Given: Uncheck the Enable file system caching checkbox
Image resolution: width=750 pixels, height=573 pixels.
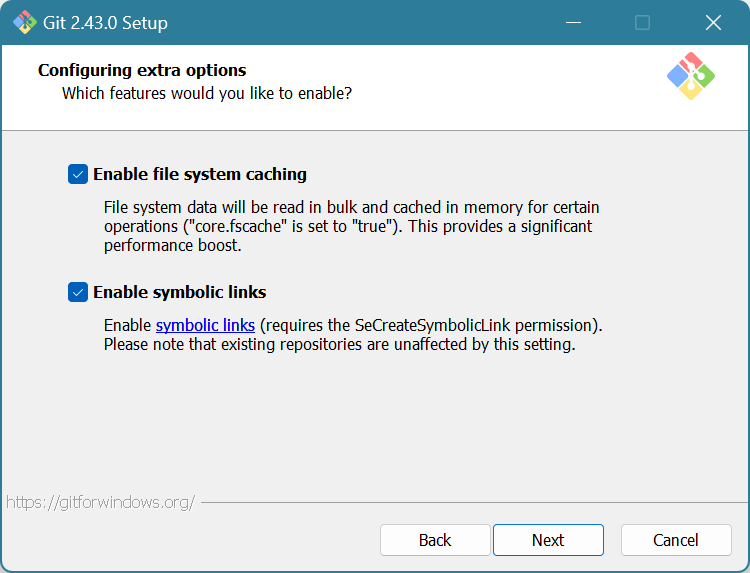Looking at the screenshot, I should 78,174.
